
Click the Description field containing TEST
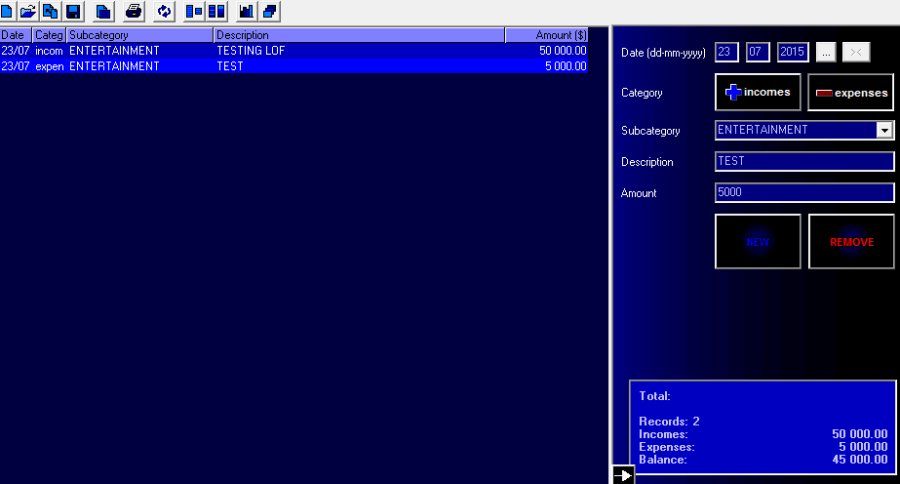coord(804,161)
